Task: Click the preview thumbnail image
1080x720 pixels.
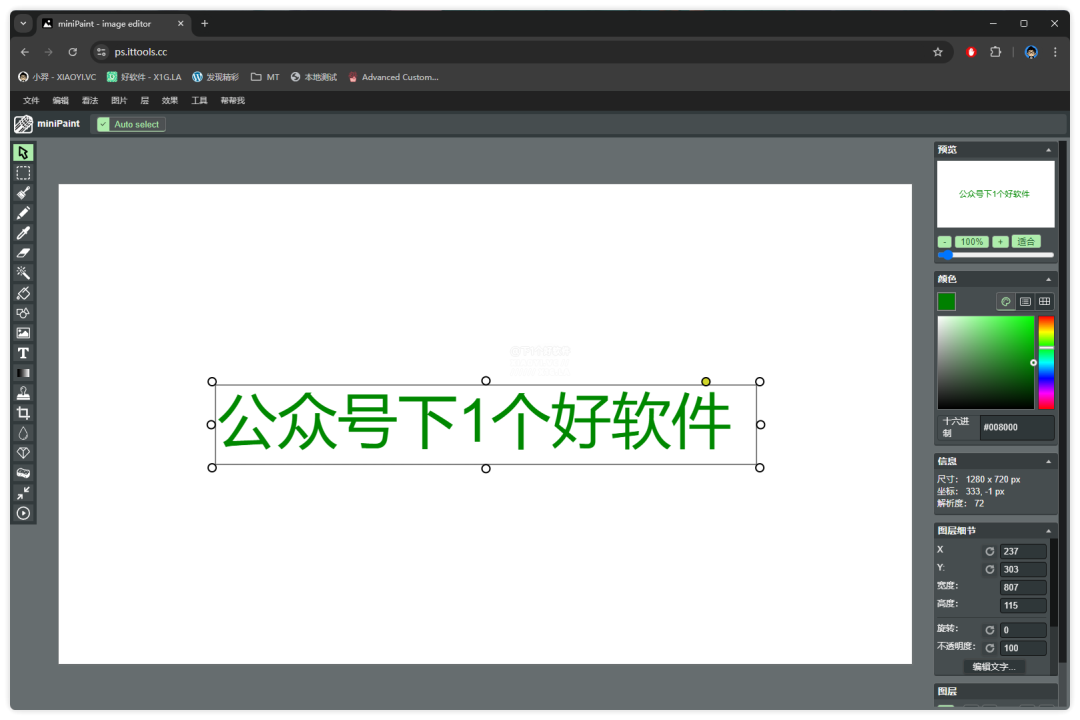Action: pos(995,194)
